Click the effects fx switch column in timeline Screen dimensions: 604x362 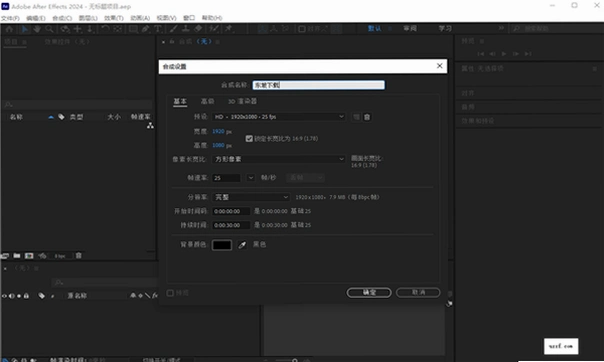click(x=154, y=296)
